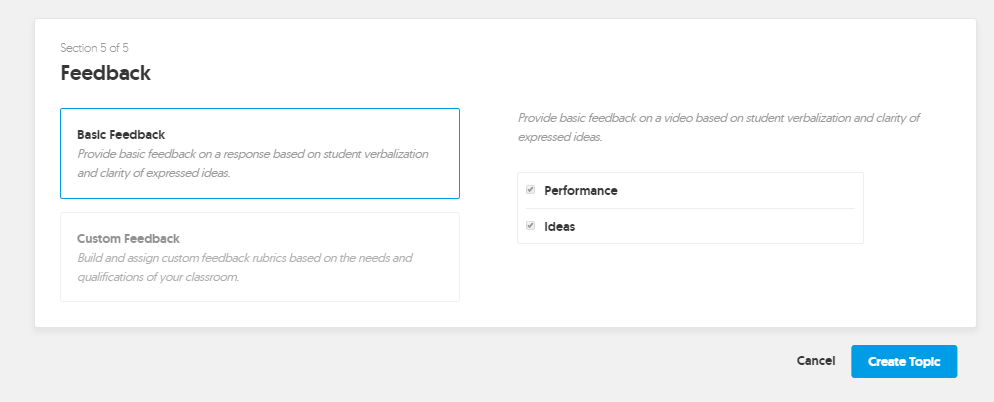
Task: Click 'and clarity of expressed ideas' in Basic Feedback card
Action: click(154, 173)
